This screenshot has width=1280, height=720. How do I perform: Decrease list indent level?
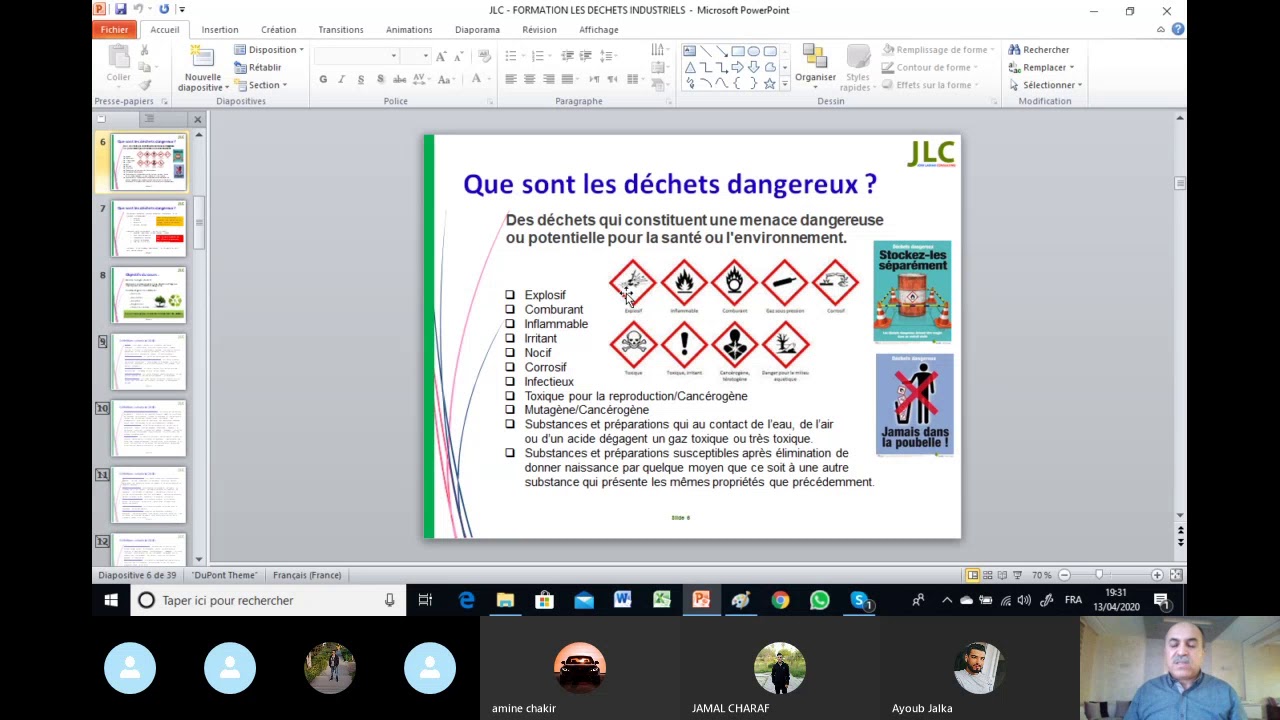pyautogui.click(x=568, y=56)
